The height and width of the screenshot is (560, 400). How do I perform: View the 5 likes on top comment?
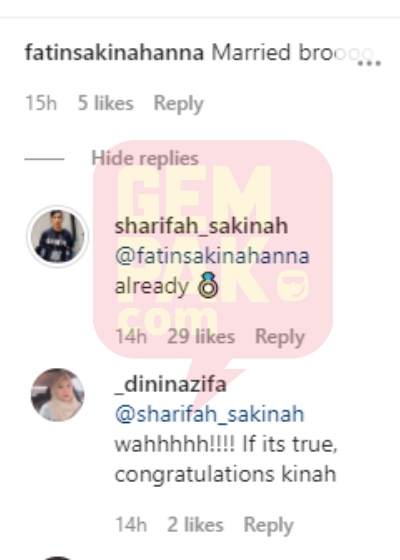click(x=105, y=103)
